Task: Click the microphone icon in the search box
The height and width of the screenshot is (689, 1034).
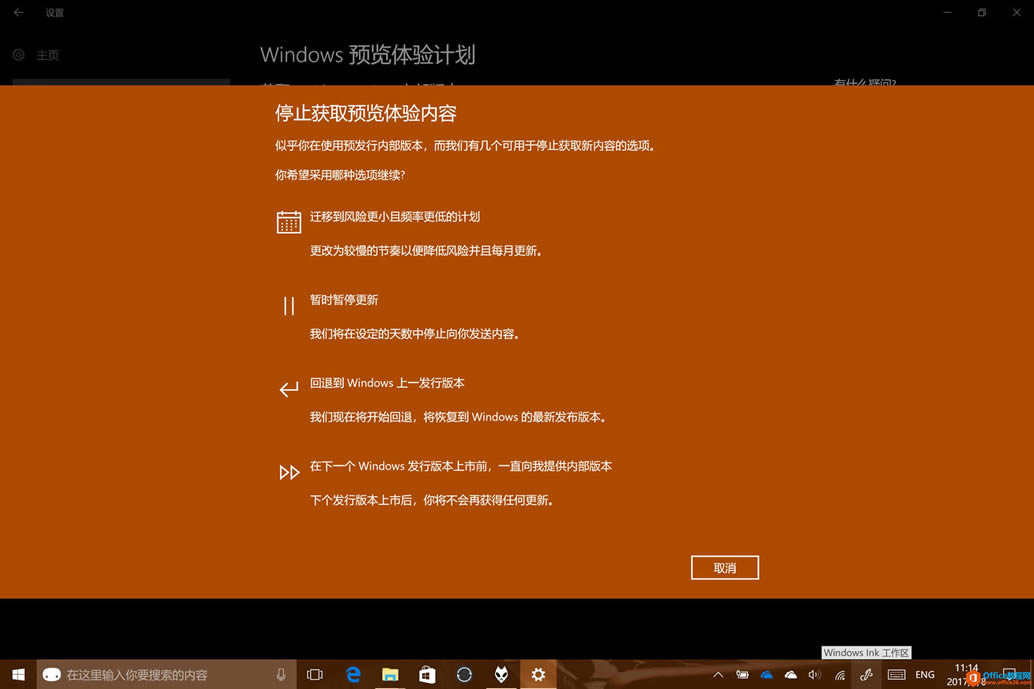Action: point(281,675)
